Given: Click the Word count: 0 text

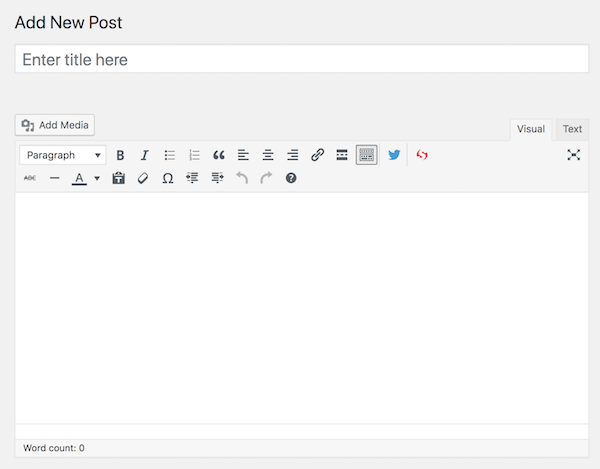Looking at the screenshot, I should (x=54, y=448).
